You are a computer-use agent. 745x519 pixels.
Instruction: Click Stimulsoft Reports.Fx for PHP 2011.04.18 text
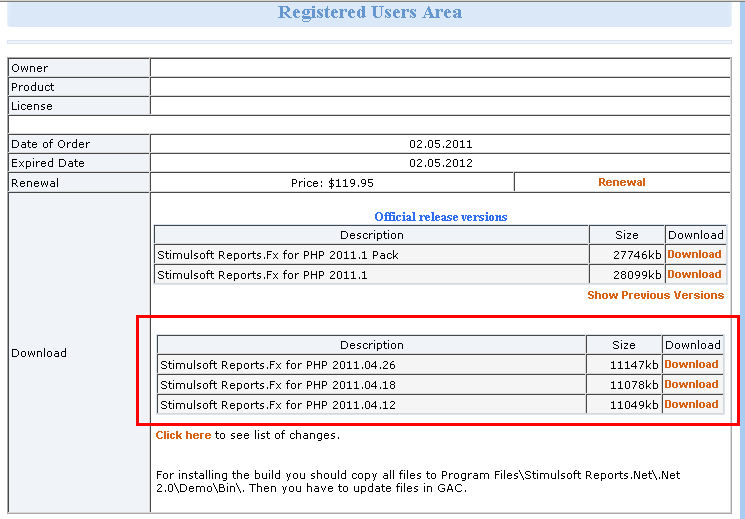[277, 385]
